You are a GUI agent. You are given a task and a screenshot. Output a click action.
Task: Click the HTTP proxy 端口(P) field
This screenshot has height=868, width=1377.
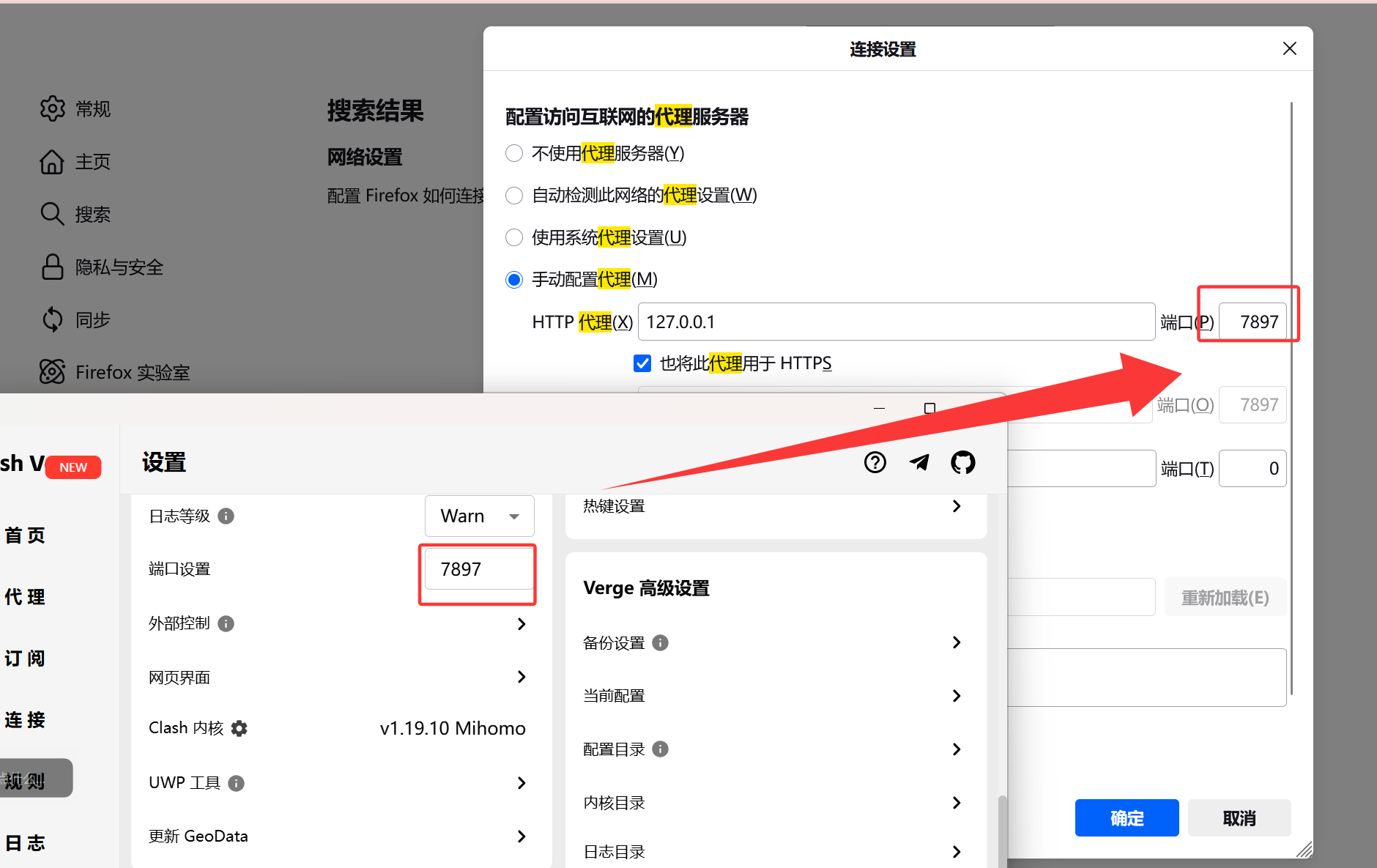tap(1252, 322)
